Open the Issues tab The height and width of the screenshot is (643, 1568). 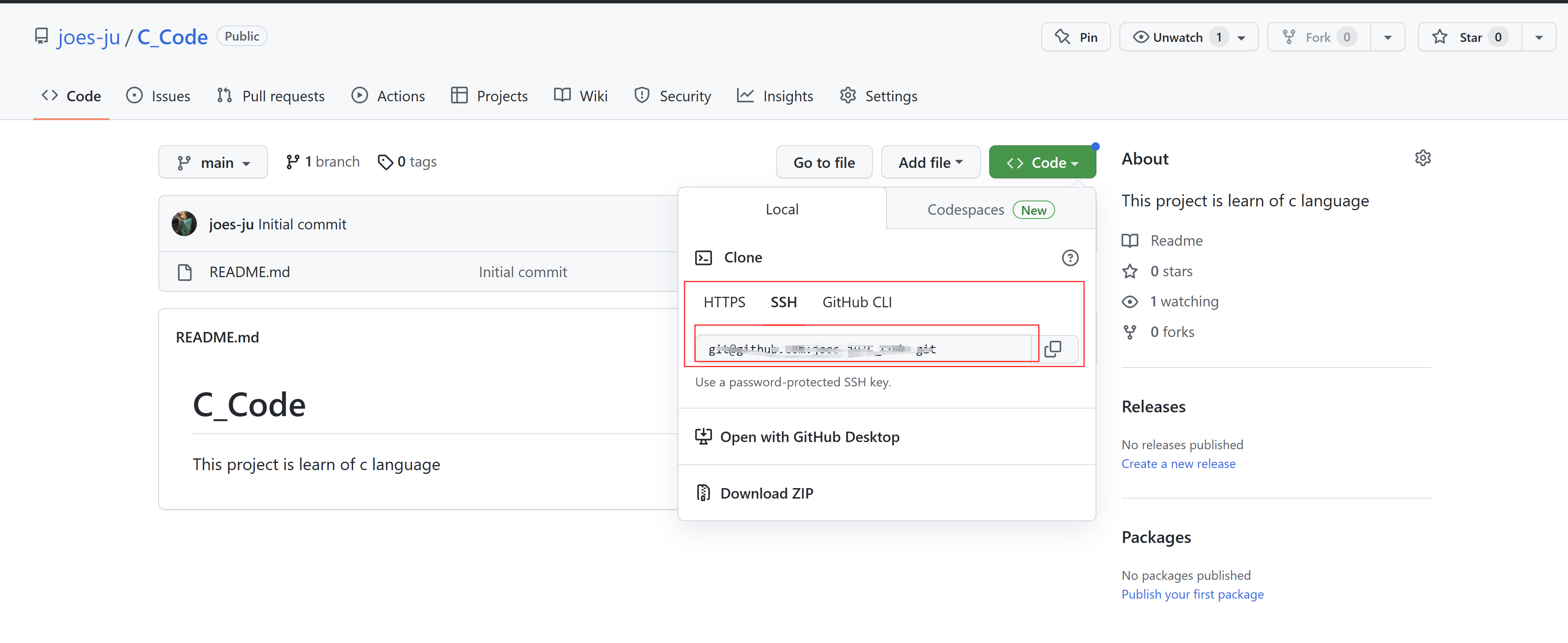click(158, 96)
